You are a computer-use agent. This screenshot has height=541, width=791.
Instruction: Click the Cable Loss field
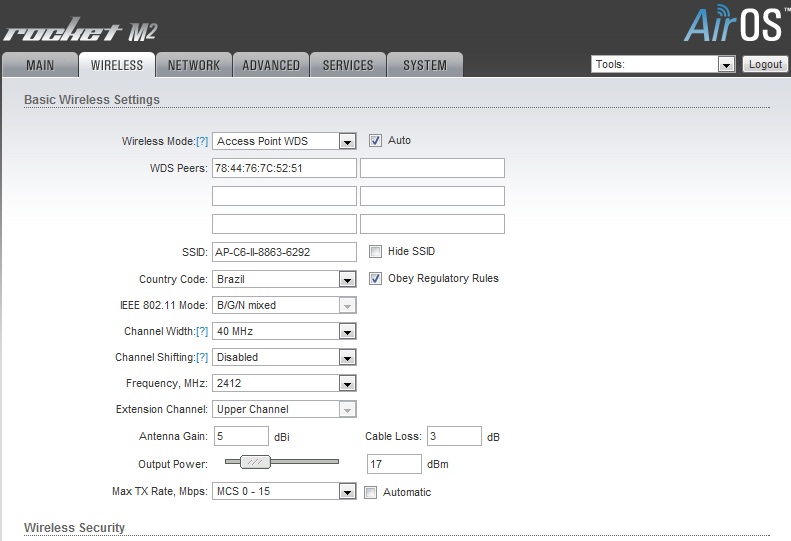coord(454,436)
